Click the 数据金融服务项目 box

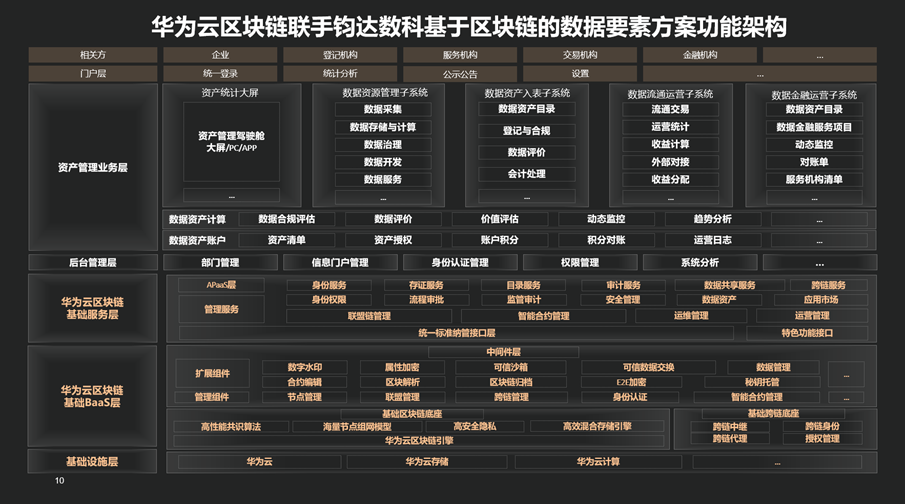pos(814,127)
